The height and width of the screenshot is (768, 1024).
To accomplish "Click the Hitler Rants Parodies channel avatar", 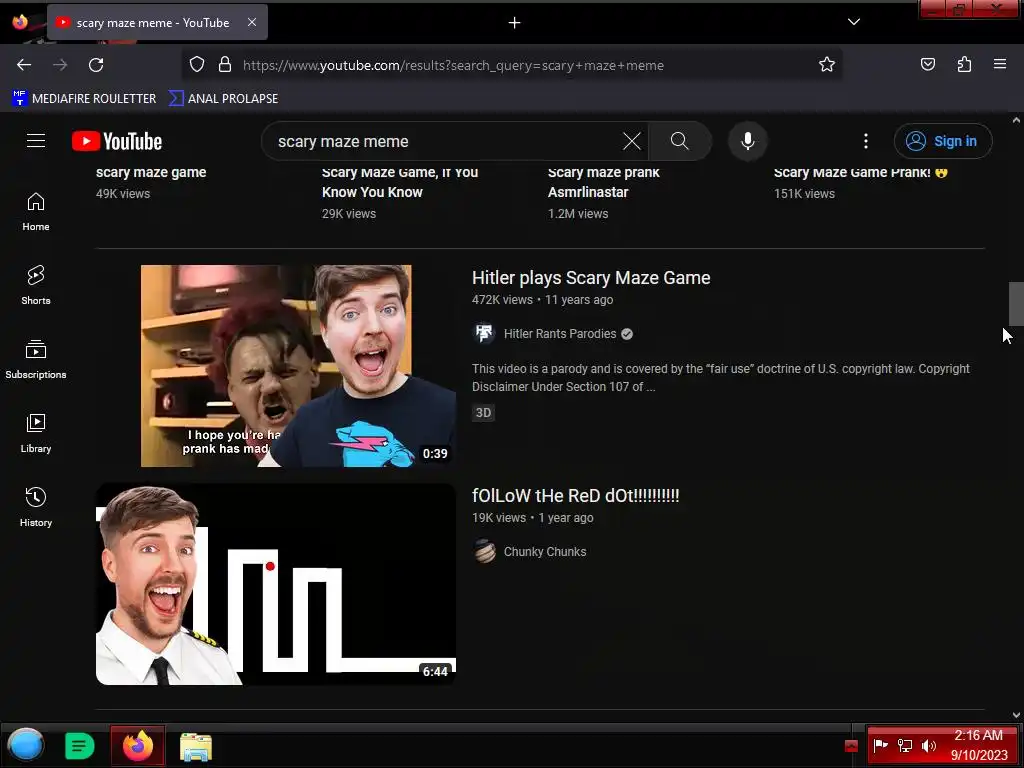I will 485,334.
